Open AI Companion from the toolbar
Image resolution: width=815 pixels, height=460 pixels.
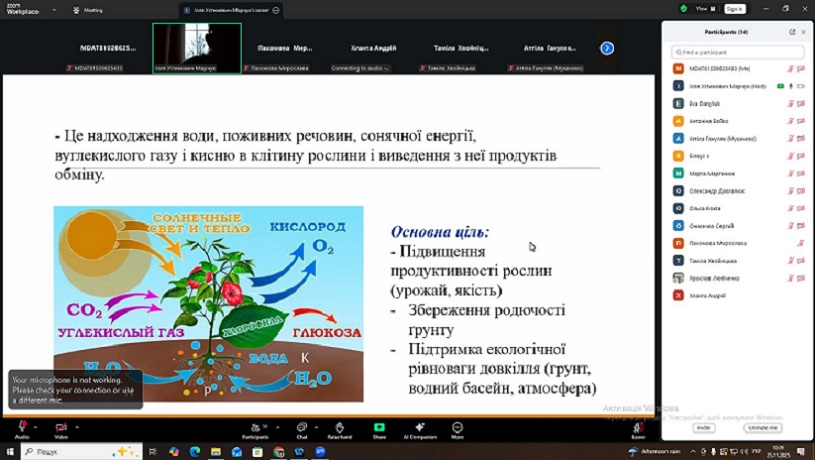420,430
